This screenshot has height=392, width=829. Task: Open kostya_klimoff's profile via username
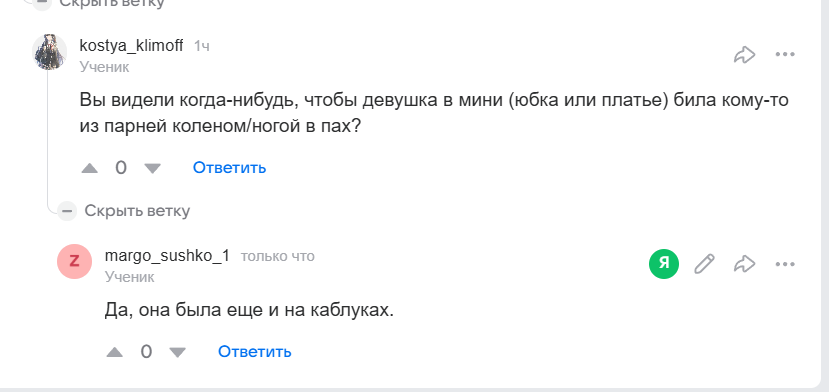click(131, 46)
